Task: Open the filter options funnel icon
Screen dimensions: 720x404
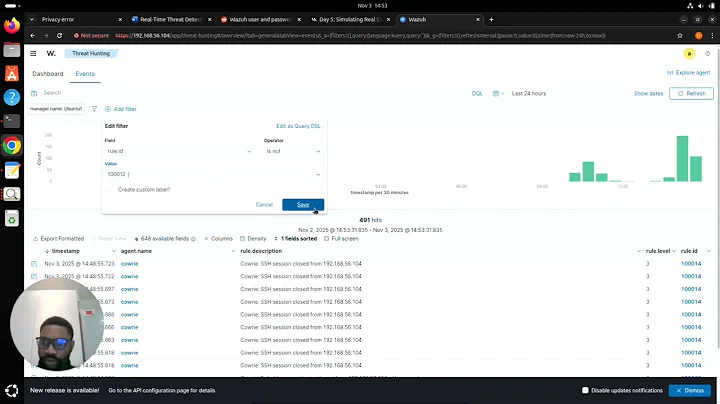Action: 94,109
